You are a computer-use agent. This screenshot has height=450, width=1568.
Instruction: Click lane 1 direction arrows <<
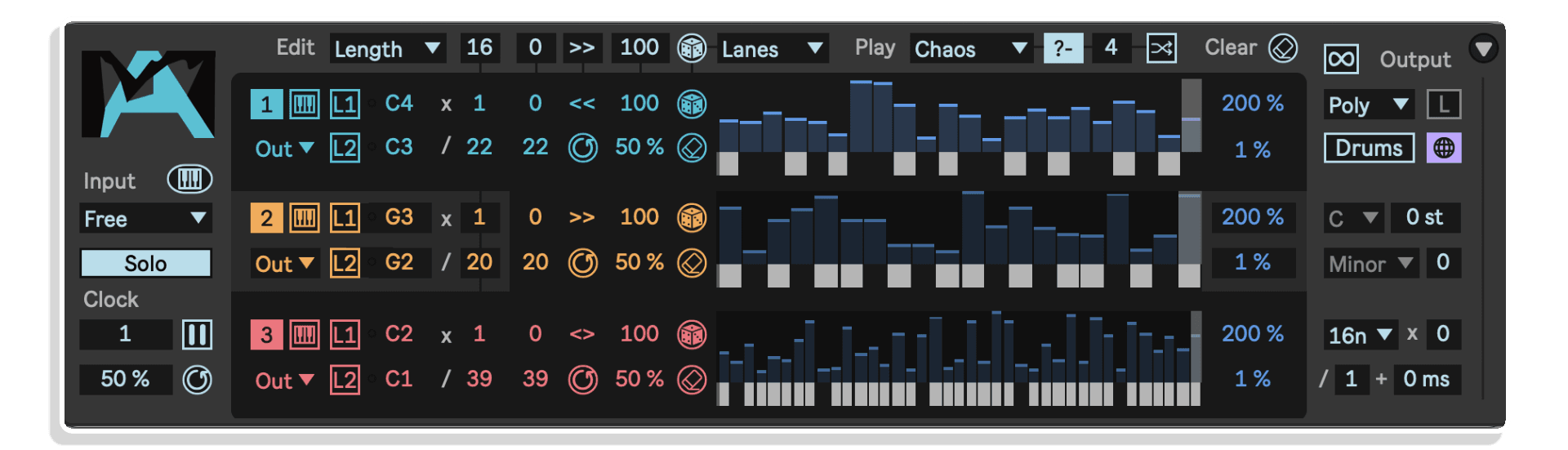[582, 104]
